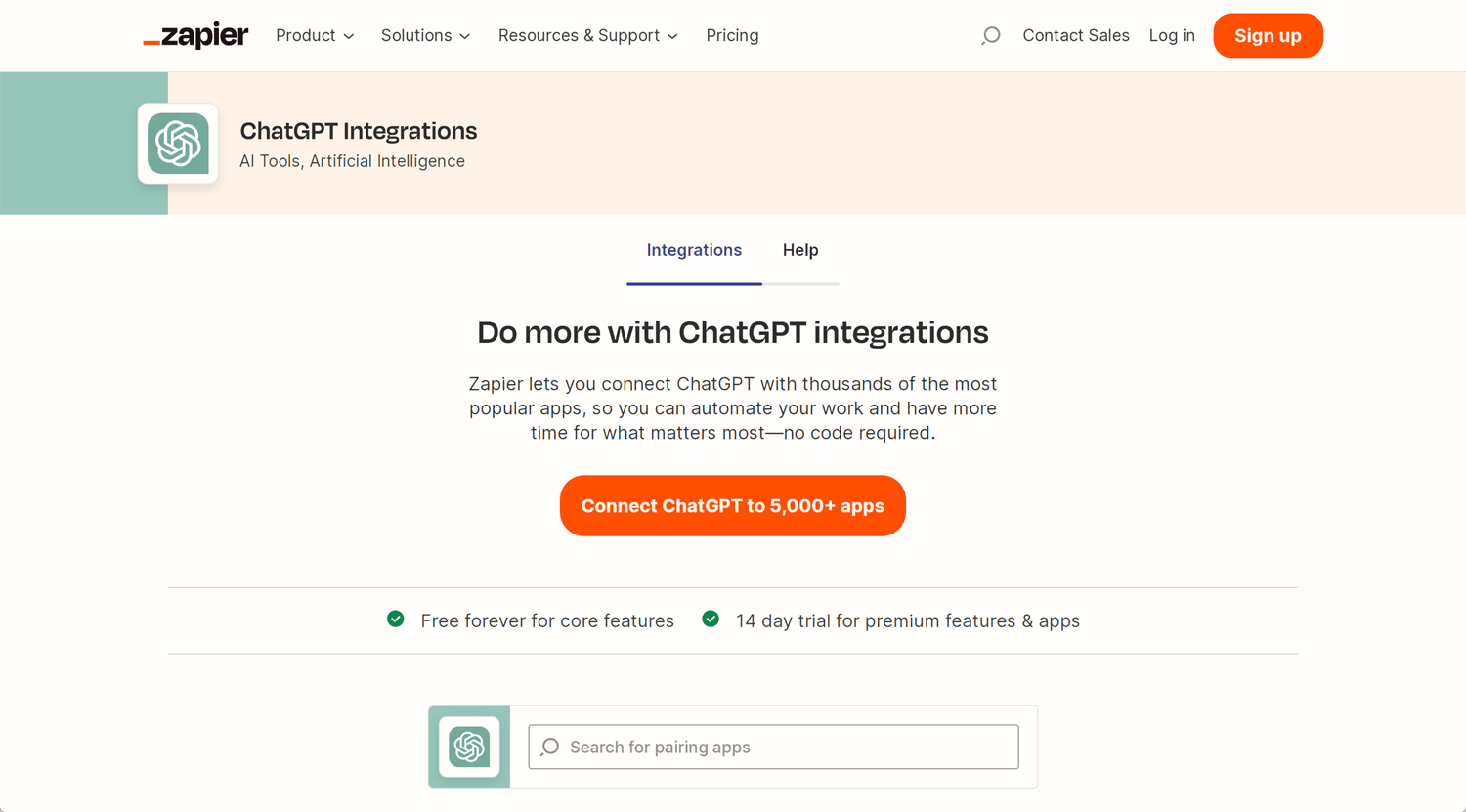Focus the Search for pairing apps field
The height and width of the screenshot is (812, 1466).
[773, 747]
